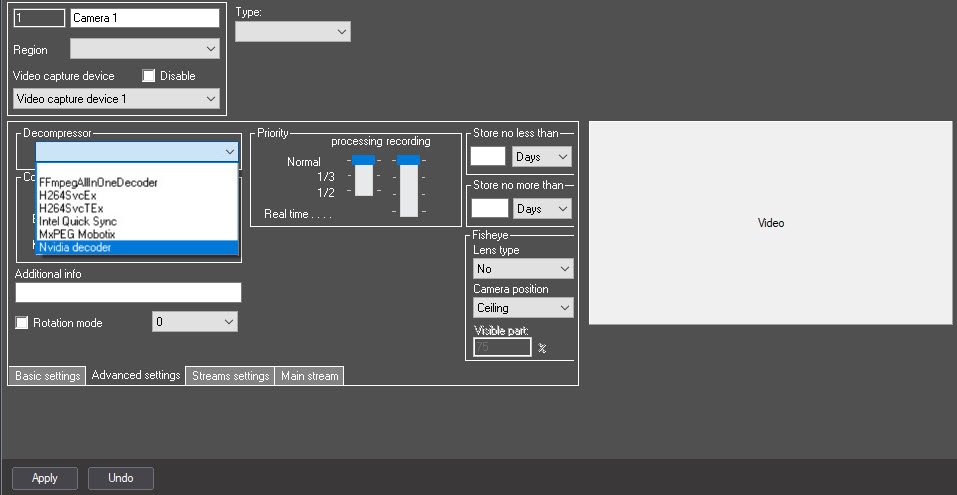Open the Rotation mode angle dropdown
Image resolution: width=957 pixels, height=495 pixels.
(195, 322)
